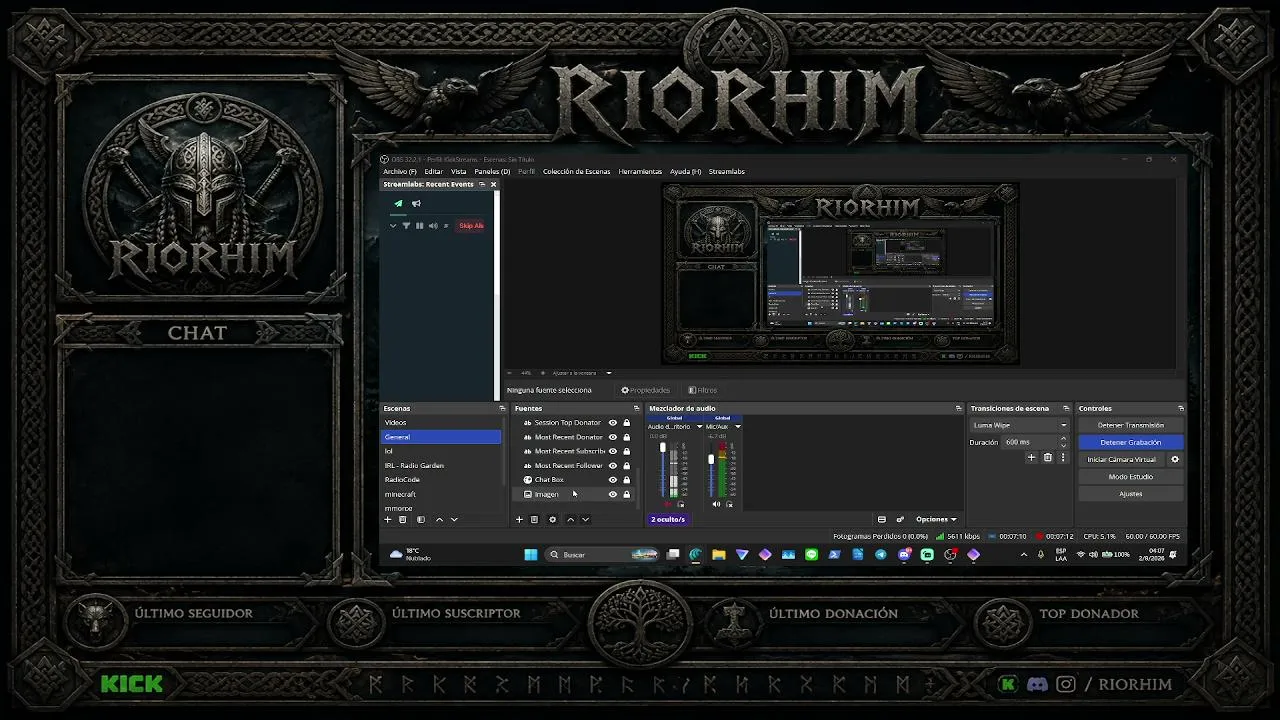The image size is (1280, 720).
Task: Add a new source with the plus icon in Fuentes
Action: click(519, 520)
